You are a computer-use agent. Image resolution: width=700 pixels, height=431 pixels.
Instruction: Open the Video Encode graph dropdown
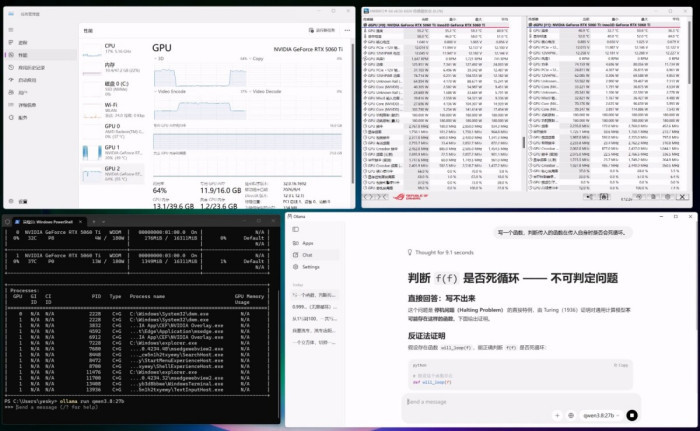click(x=170, y=92)
